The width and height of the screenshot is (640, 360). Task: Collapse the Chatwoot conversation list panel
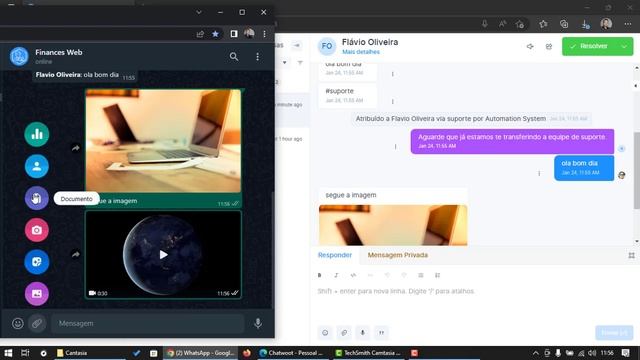coord(297,45)
